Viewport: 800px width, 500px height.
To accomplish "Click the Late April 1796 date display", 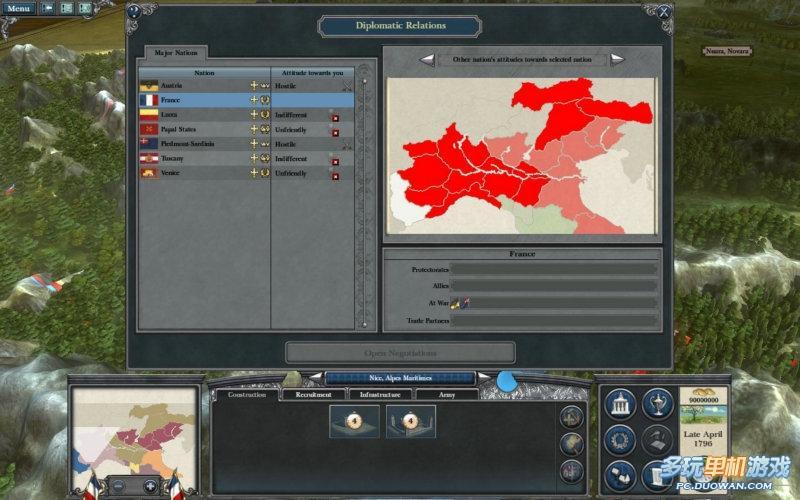I will [x=703, y=439].
